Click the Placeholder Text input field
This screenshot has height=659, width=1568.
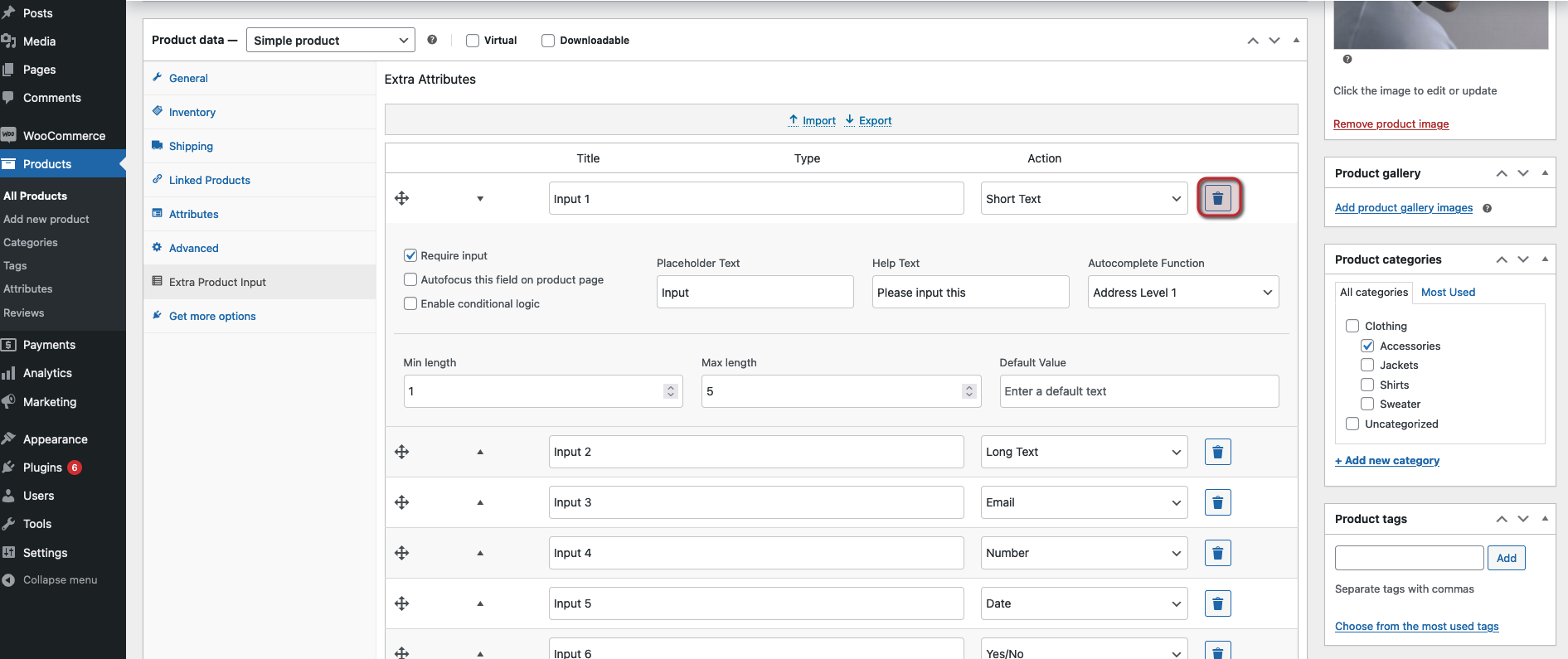[755, 293]
